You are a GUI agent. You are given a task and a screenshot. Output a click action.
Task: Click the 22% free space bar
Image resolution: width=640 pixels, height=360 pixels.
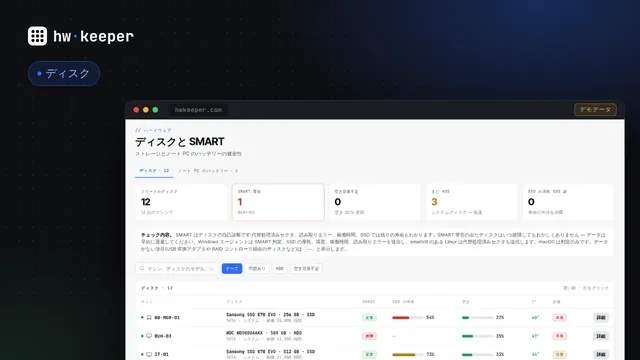(x=477, y=318)
